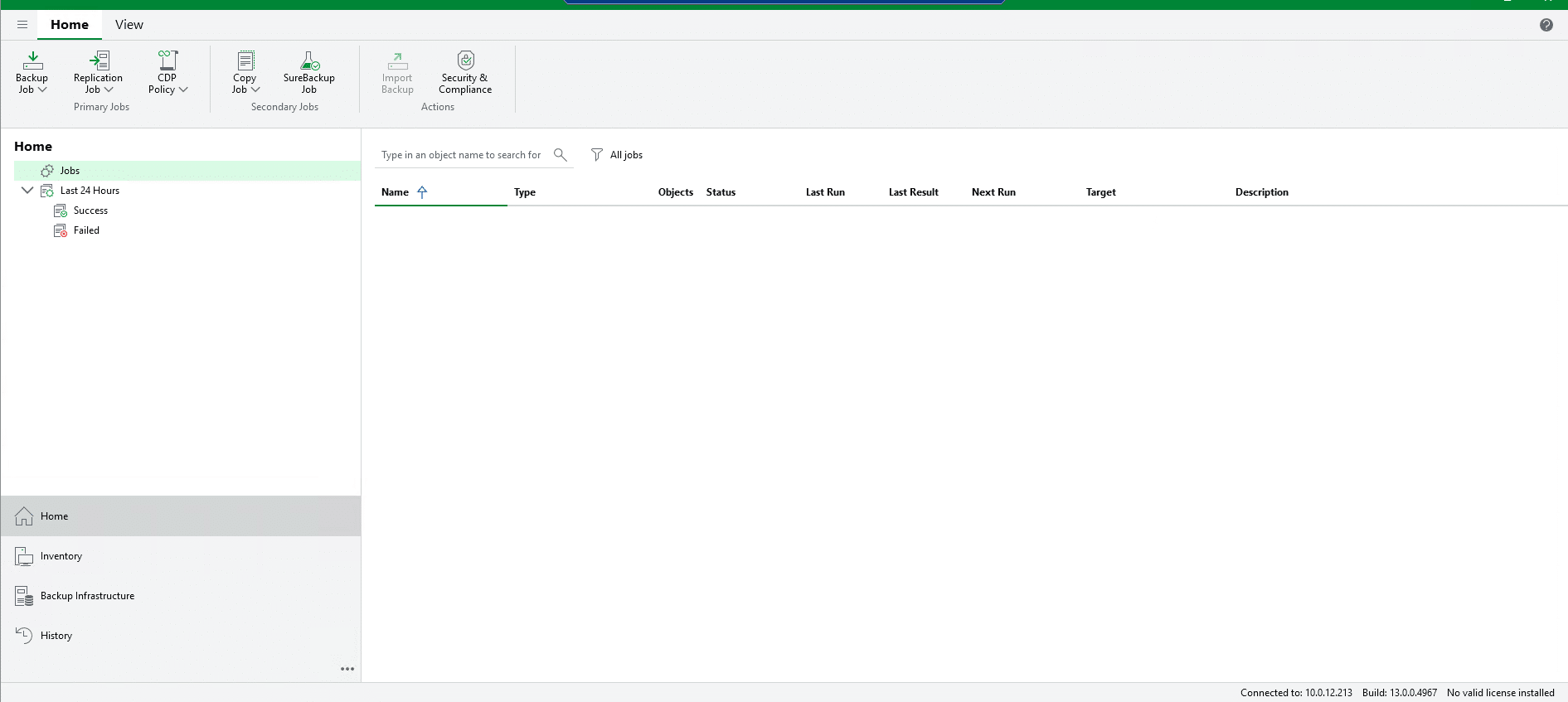Screen dimensions: 1568x702
Task: Open Security & Compliance analyzer
Action: [x=465, y=61]
